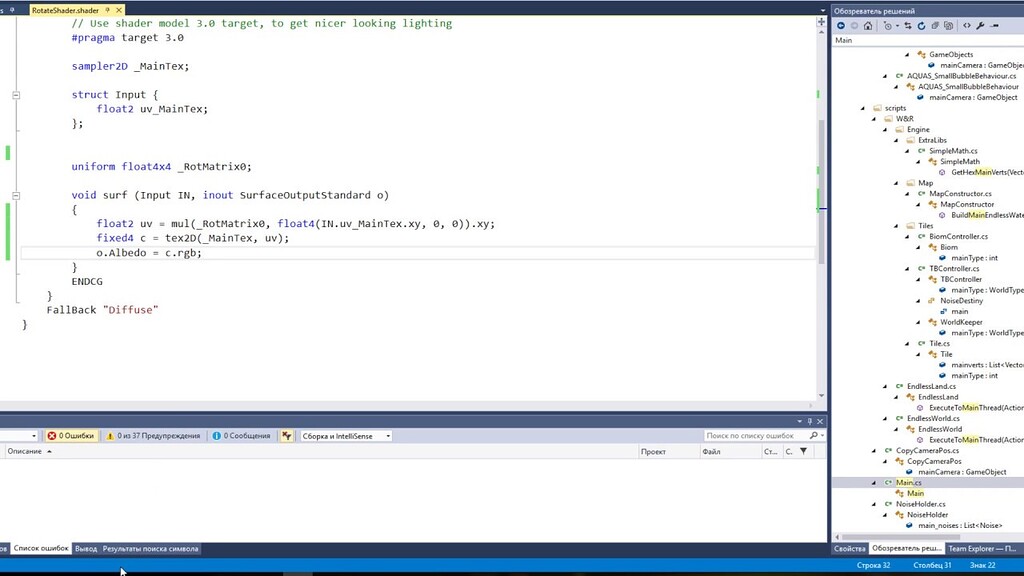Click the Sync with Active Document icon

coord(907,25)
